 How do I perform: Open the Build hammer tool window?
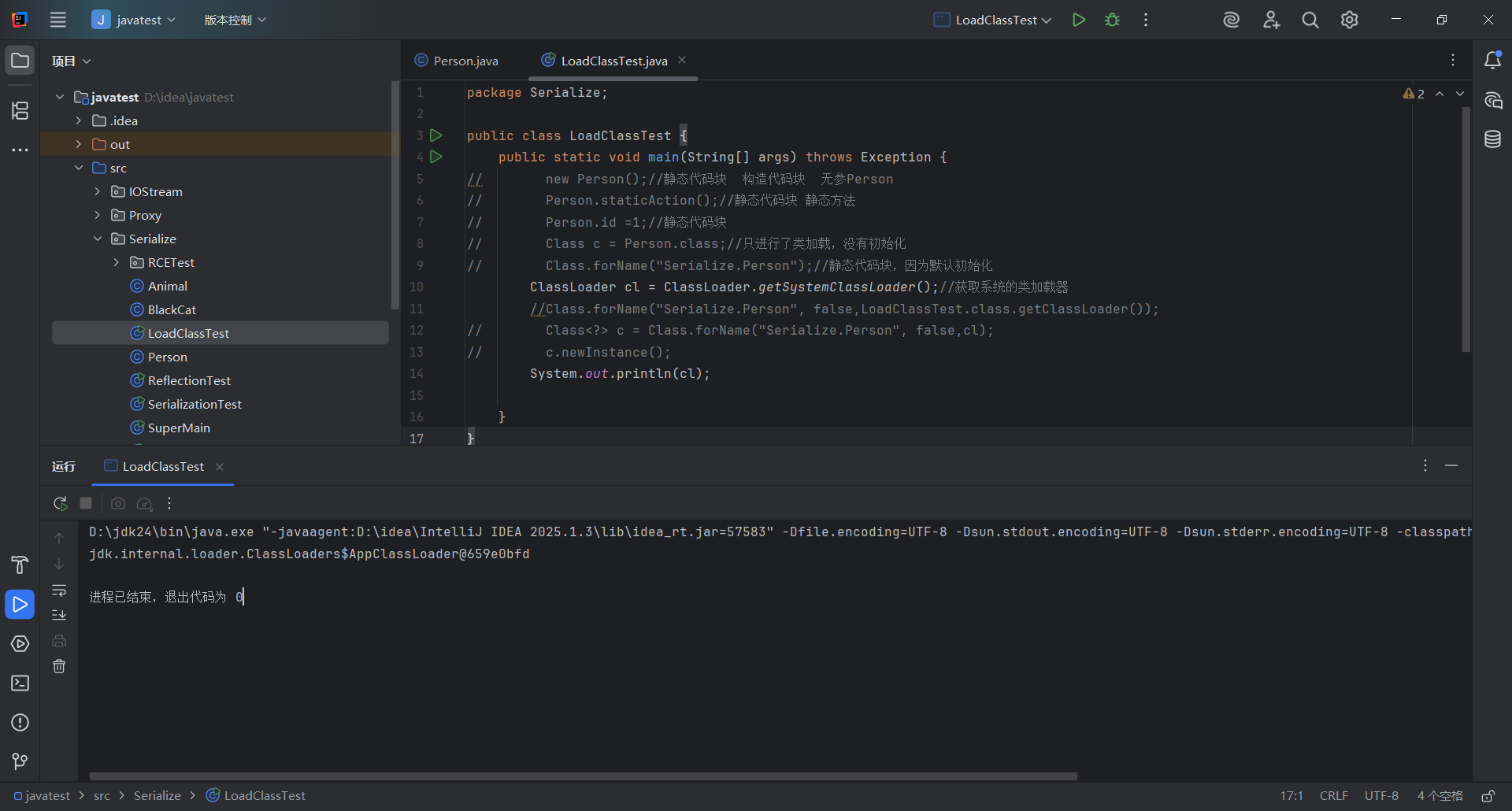[20, 565]
